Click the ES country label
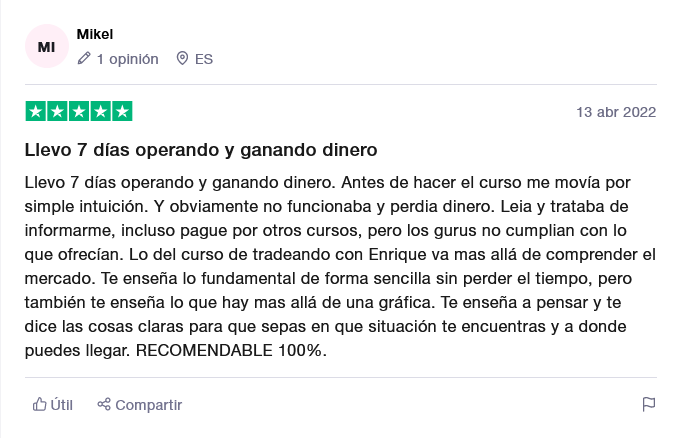Image resolution: width=680 pixels, height=438 pixels. tap(204, 59)
